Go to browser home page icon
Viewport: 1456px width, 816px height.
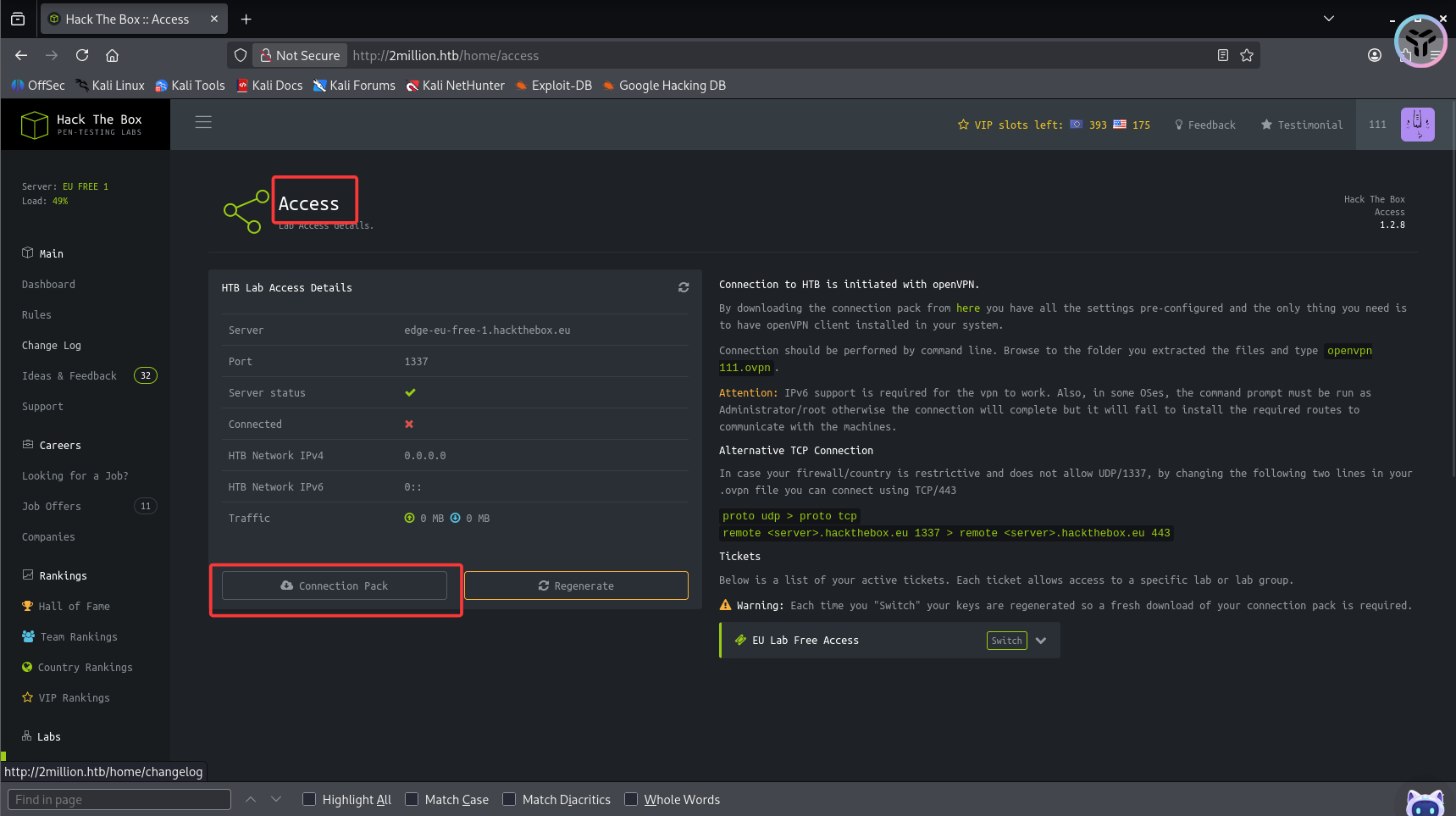tap(112, 55)
